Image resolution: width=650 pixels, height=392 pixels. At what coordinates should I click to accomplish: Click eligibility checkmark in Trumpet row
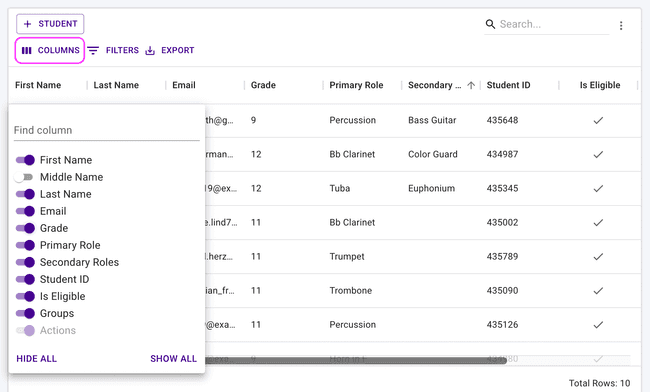(598, 256)
